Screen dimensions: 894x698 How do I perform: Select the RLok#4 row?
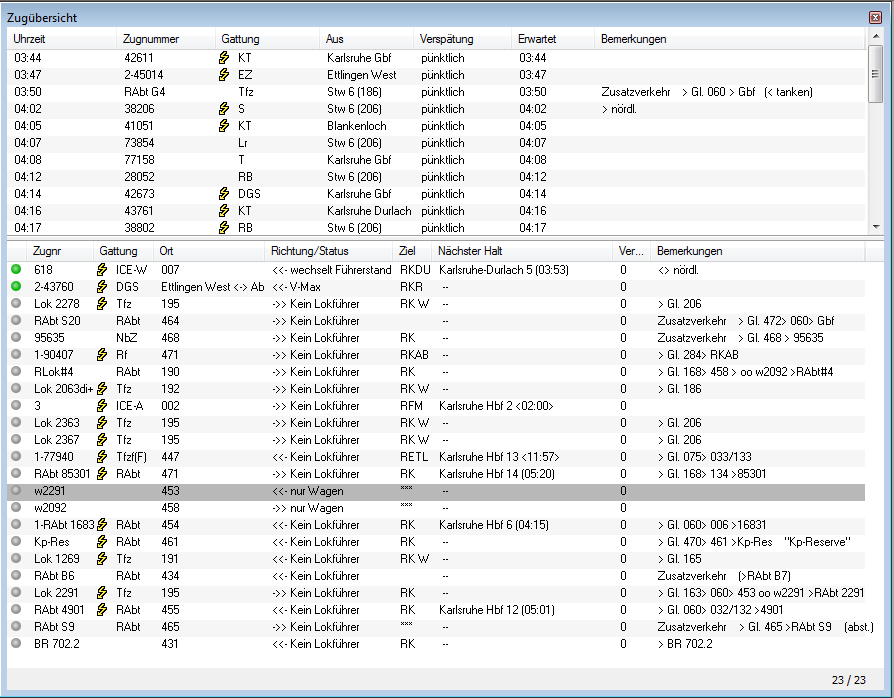[436, 372]
